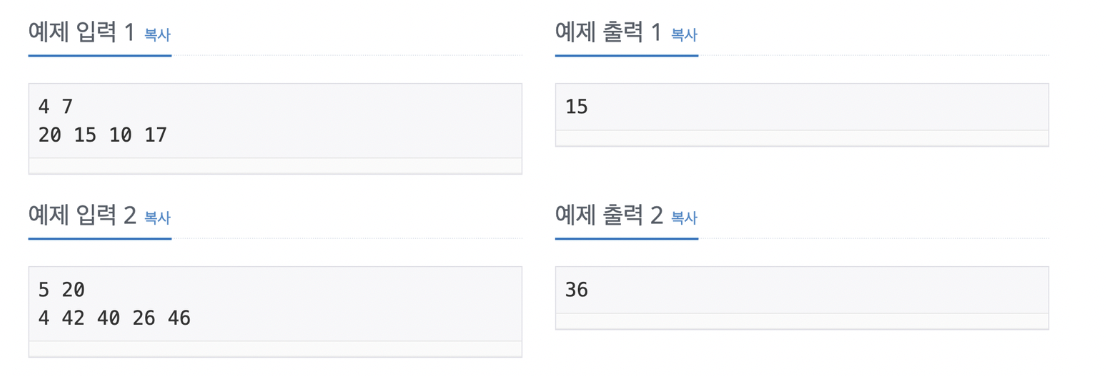Click the '5 20' line in input 2
1106x376 pixels.
point(61,290)
